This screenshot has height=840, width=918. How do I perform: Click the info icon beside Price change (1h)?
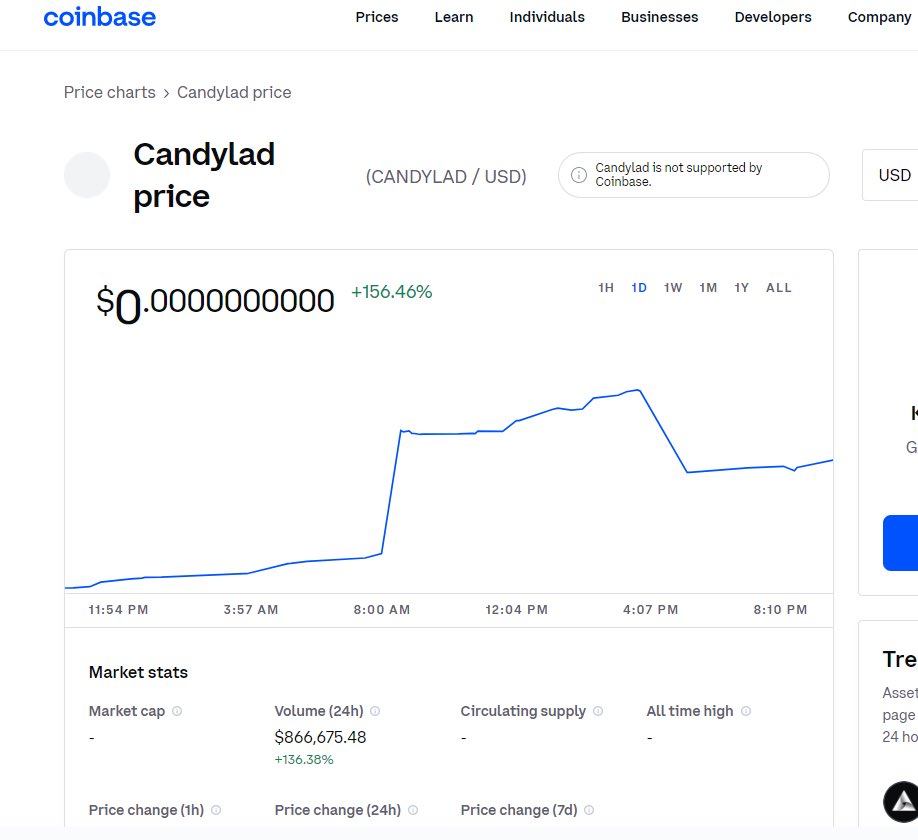[216, 810]
